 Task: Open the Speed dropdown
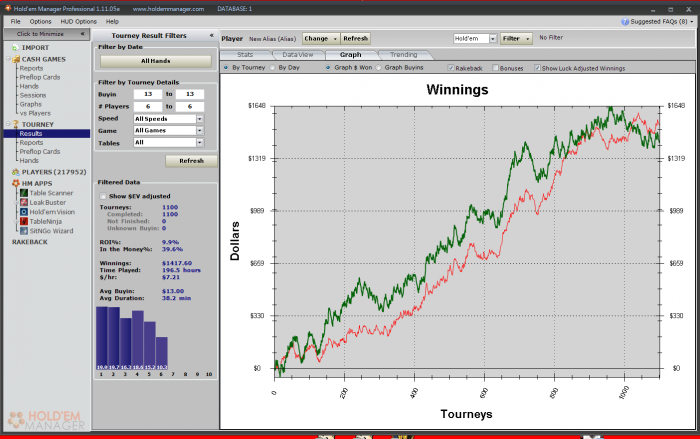point(200,119)
